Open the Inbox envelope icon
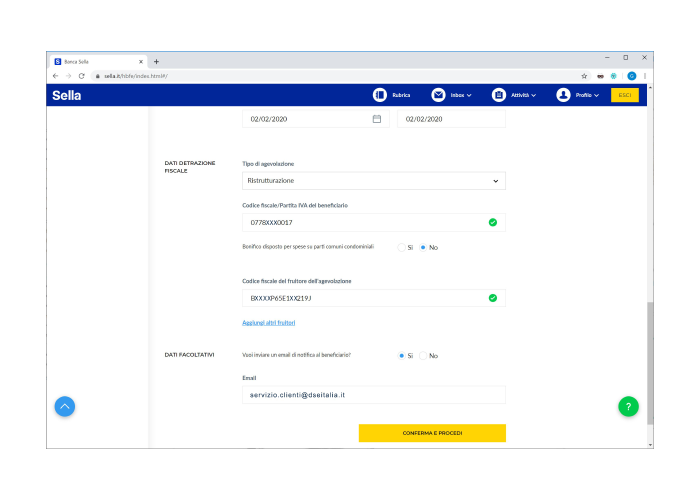The width and height of the screenshot is (700, 500). coord(438,95)
